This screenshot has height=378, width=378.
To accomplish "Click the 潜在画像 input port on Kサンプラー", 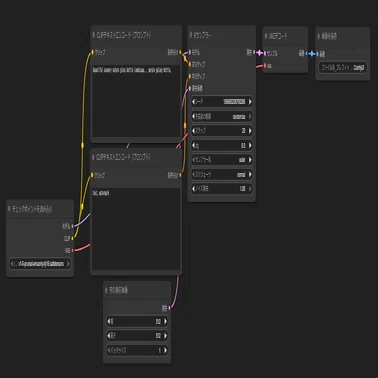I will tap(190, 88).
